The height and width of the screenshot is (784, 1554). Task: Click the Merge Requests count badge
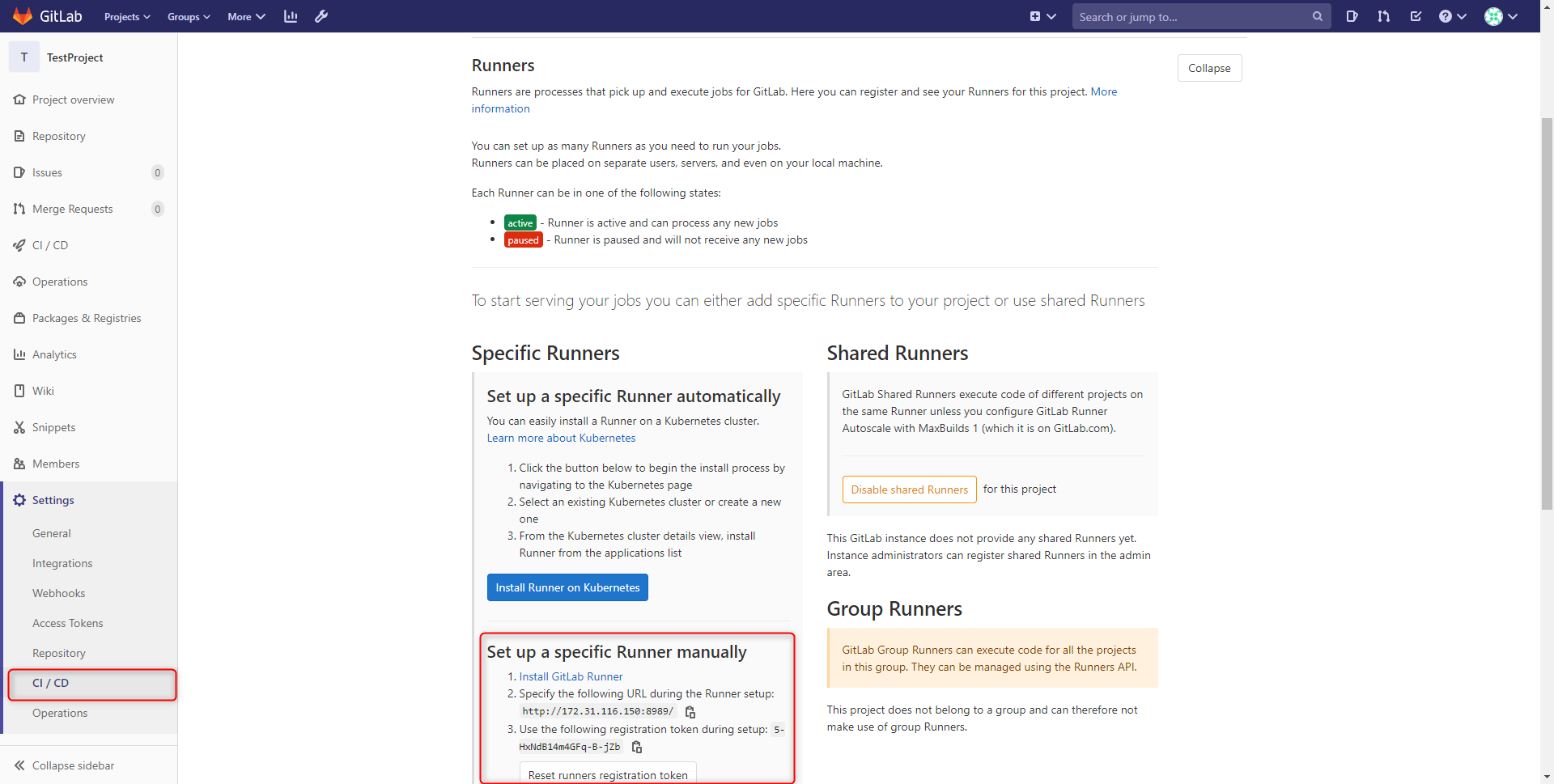click(x=158, y=209)
